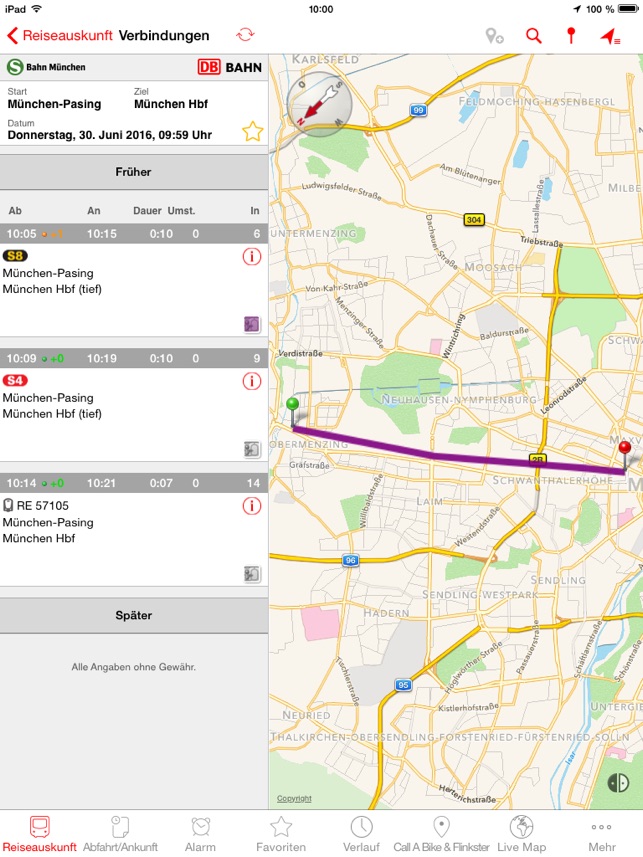
Task: Toggle favorite star for this connection
Action: click(x=252, y=131)
